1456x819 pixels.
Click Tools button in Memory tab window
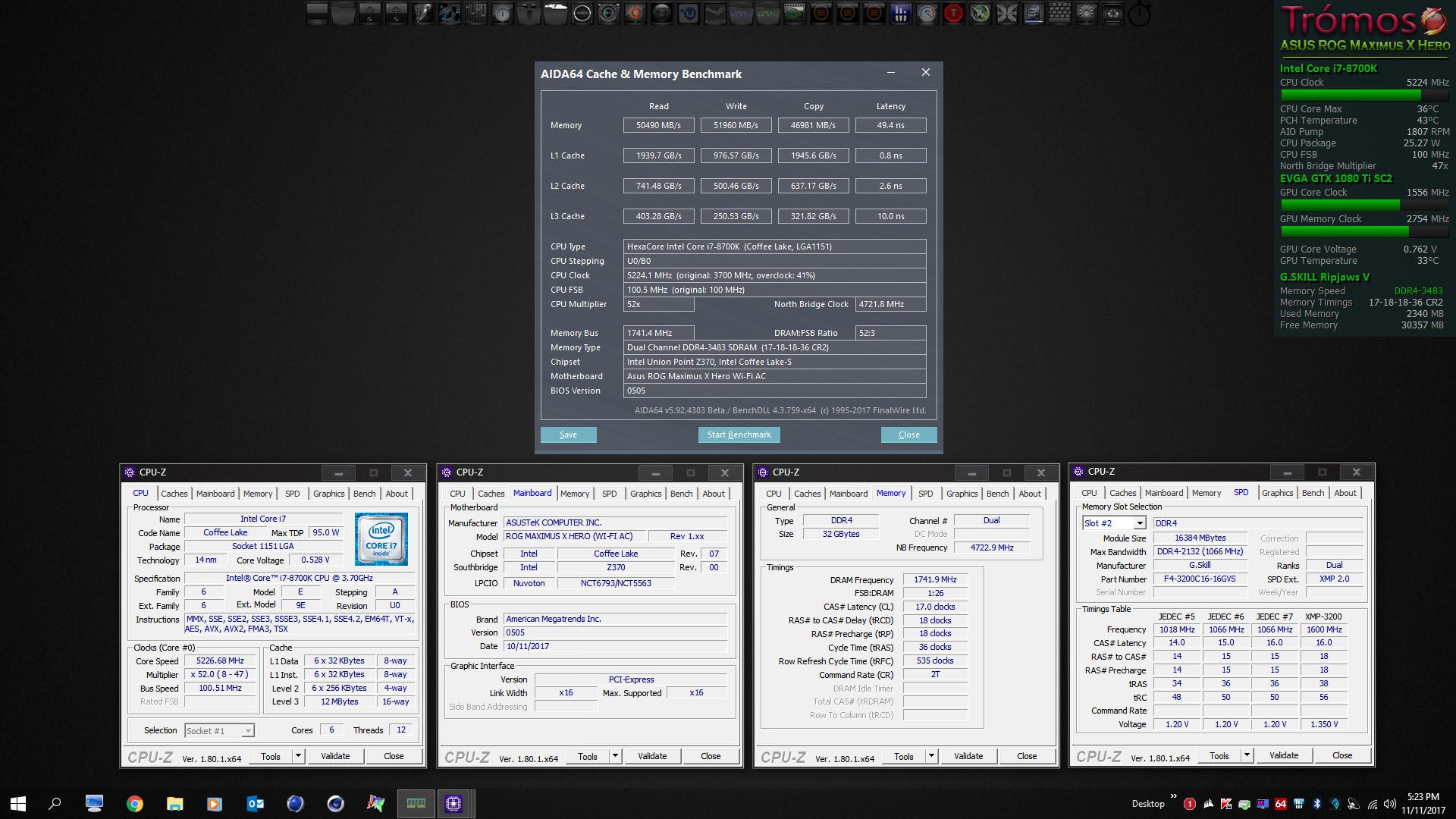(x=903, y=756)
